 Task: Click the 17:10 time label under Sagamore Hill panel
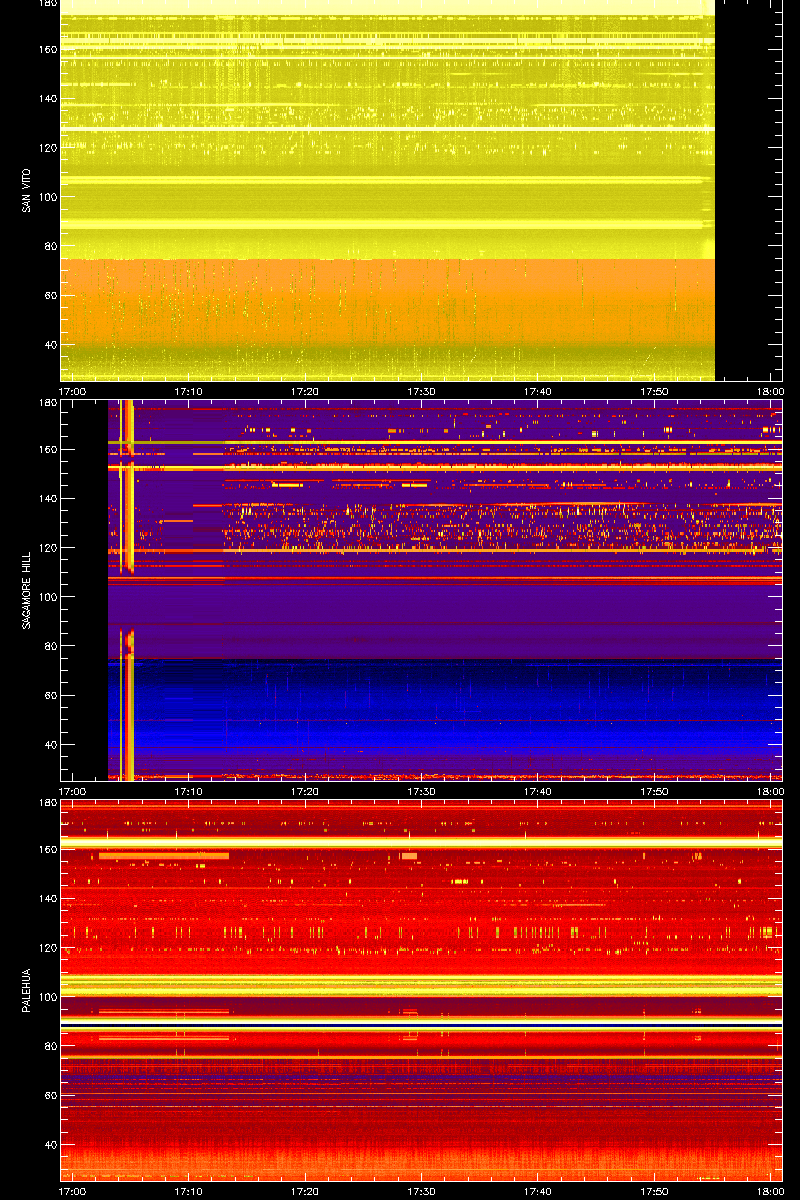(x=189, y=792)
